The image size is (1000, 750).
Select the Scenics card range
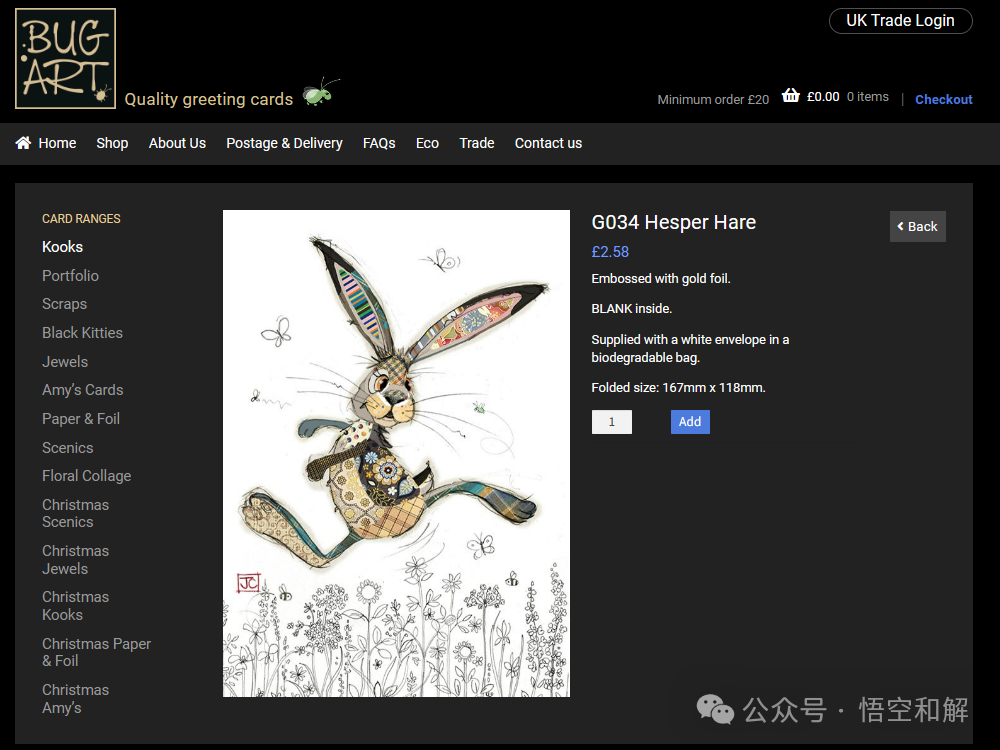point(68,448)
